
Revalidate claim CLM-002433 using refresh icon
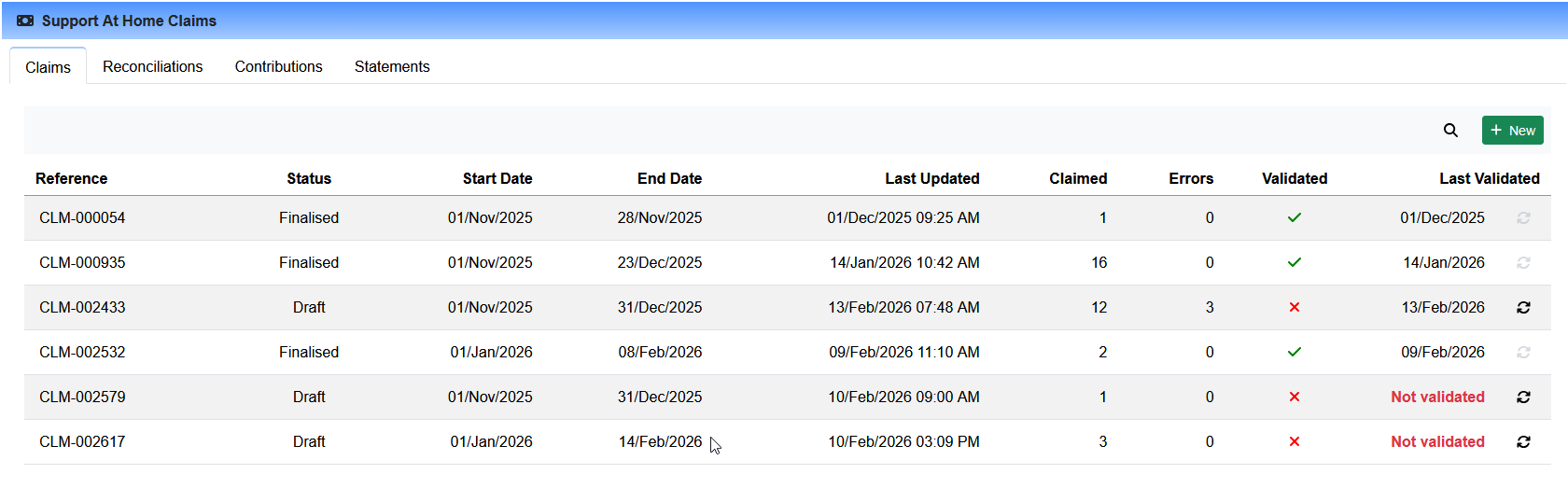click(x=1523, y=308)
